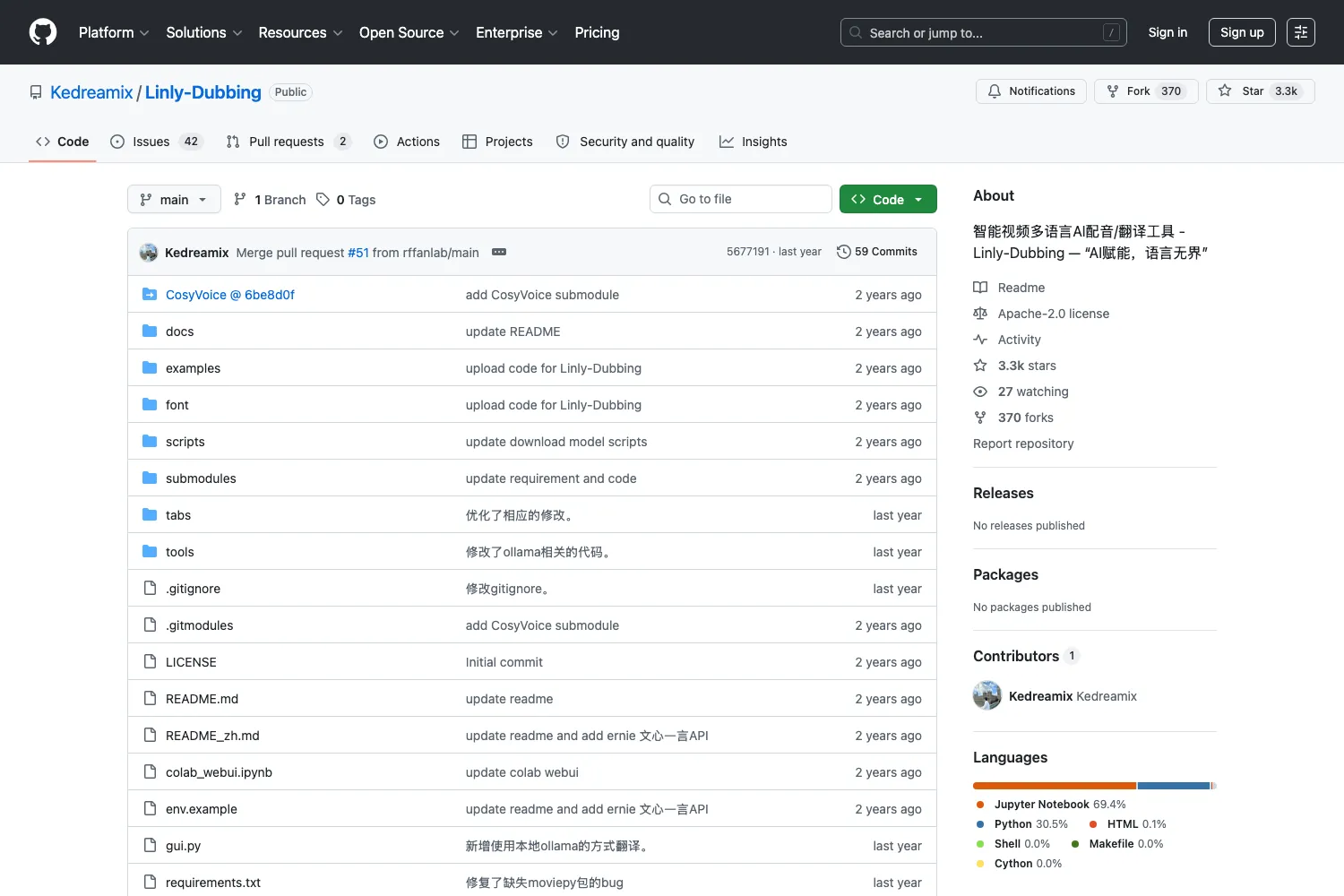Open the Apache-2.0 license link
Viewport: 1344px width, 896px height.
[1041, 314]
